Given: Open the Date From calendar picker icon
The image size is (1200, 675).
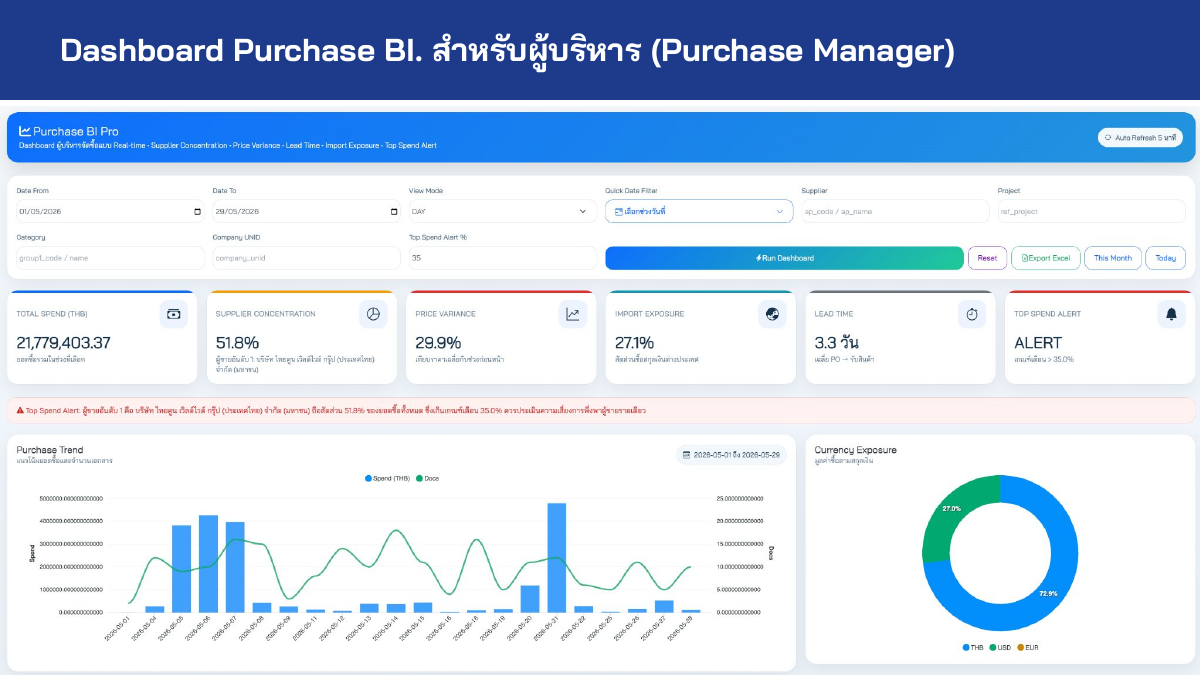Looking at the screenshot, I should [197, 211].
